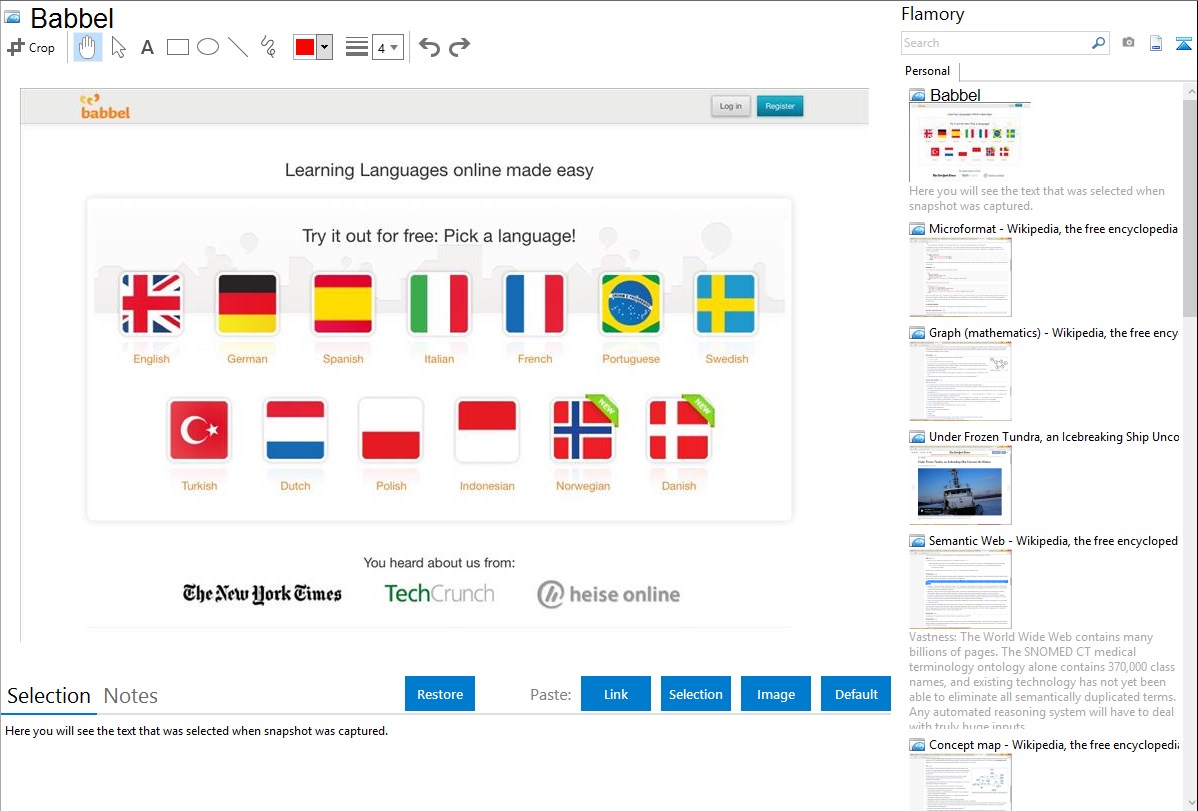
Task: Click the line thickness icon
Action: pos(356,47)
